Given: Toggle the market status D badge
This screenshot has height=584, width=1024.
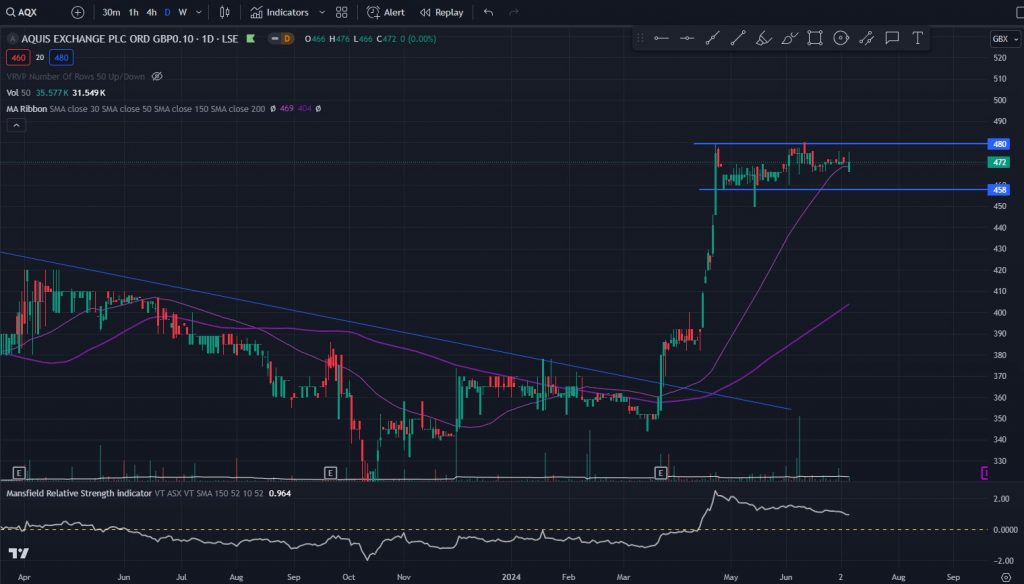Looking at the screenshot, I should pyautogui.click(x=286, y=39).
